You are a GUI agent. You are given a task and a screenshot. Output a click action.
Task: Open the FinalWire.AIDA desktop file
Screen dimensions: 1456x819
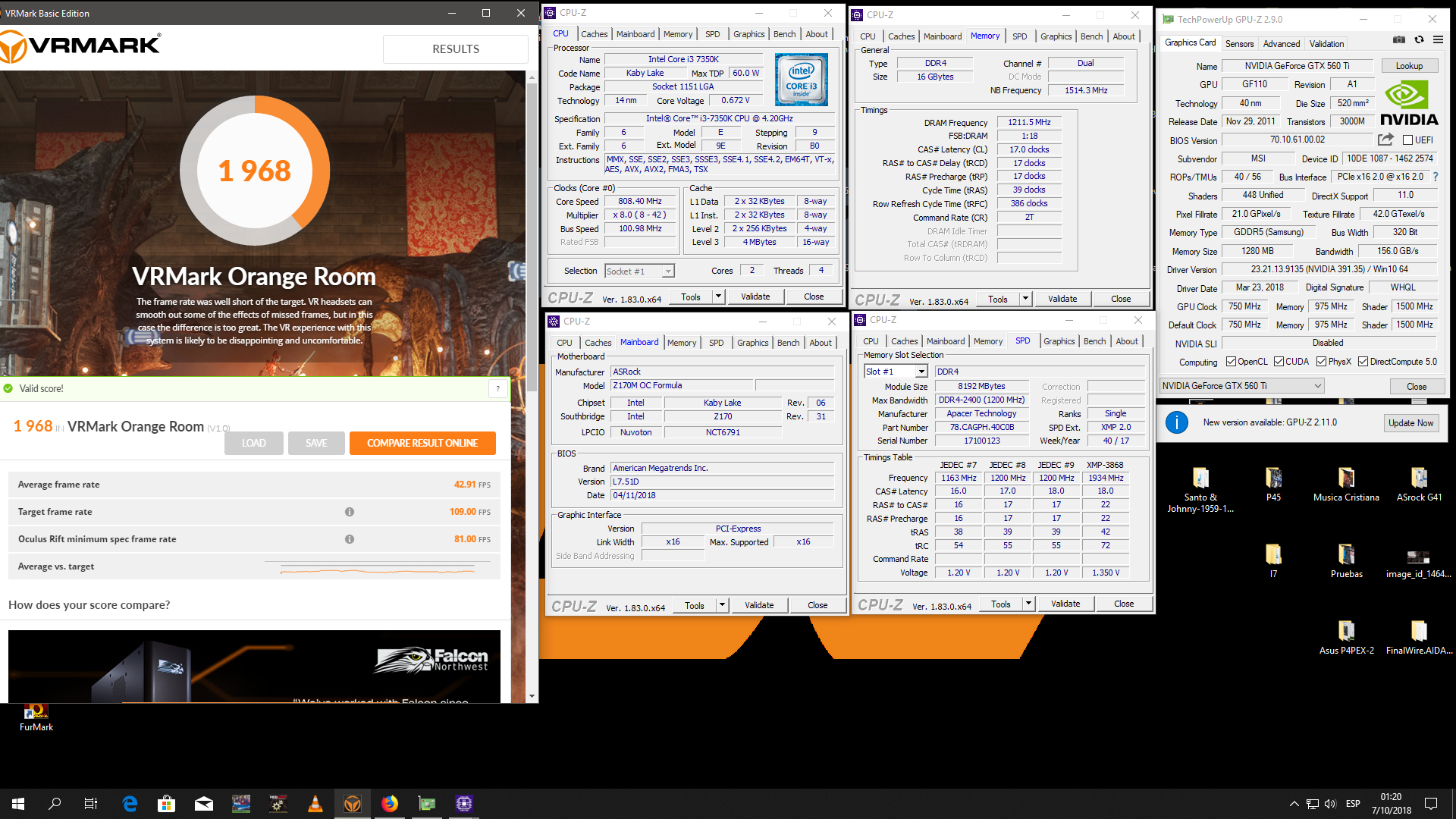click(1419, 639)
